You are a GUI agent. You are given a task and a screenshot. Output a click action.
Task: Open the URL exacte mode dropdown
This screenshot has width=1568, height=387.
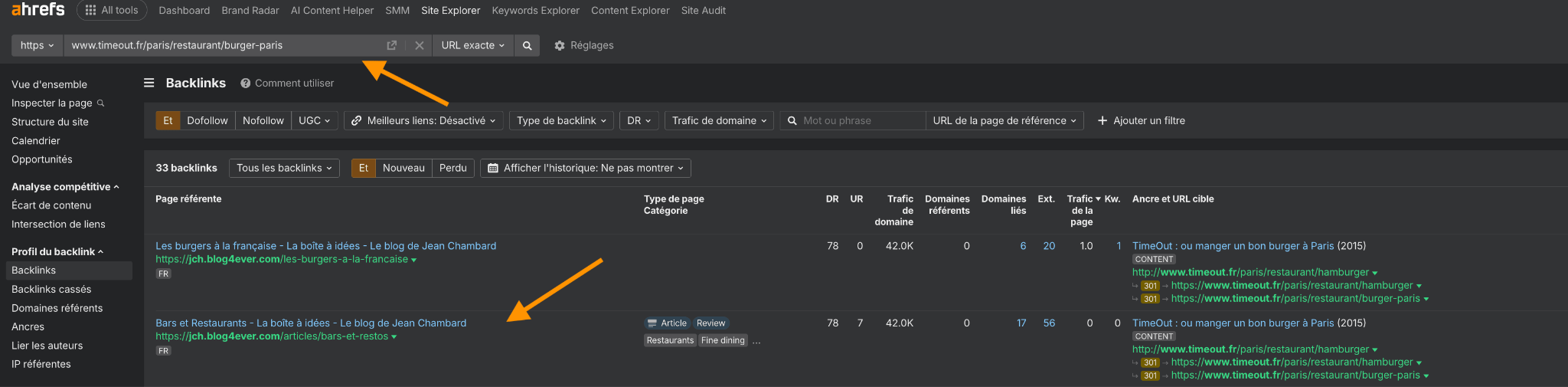472,45
